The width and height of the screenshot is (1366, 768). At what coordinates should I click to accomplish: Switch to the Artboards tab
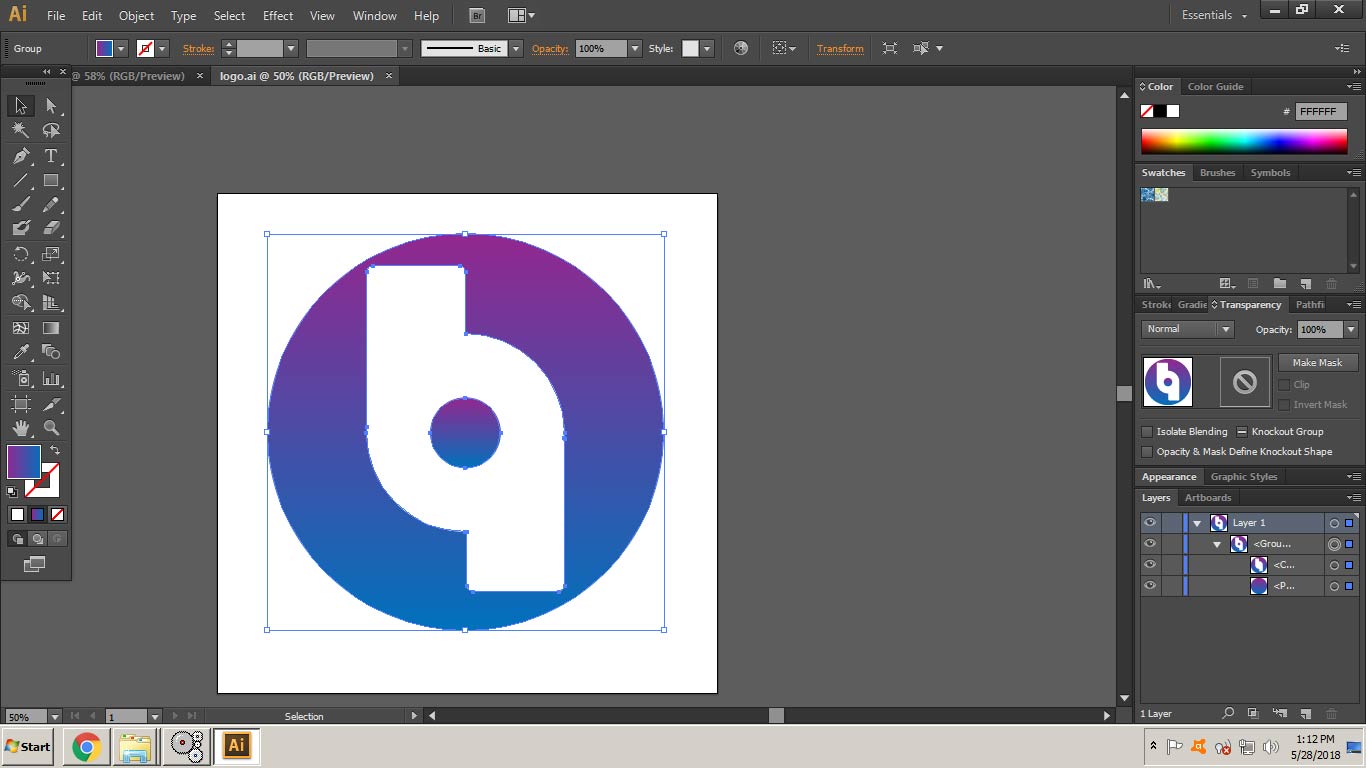point(1208,498)
